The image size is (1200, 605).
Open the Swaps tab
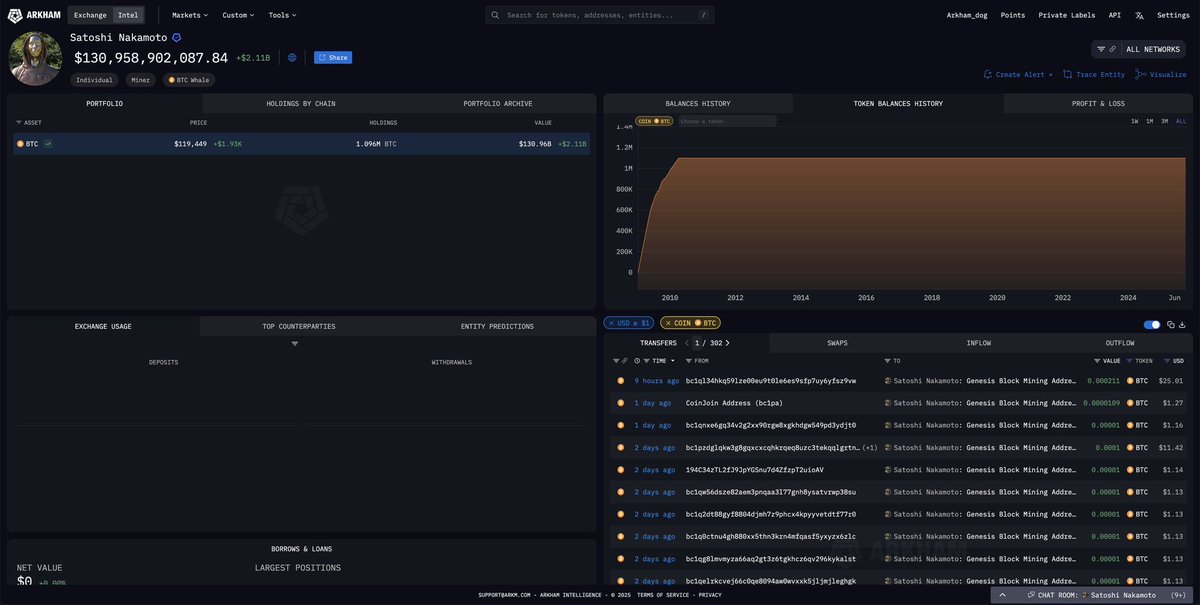pyautogui.click(x=837, y=343)
